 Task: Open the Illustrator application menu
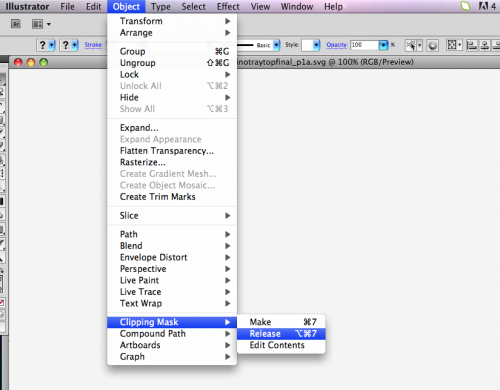(27, 7)
